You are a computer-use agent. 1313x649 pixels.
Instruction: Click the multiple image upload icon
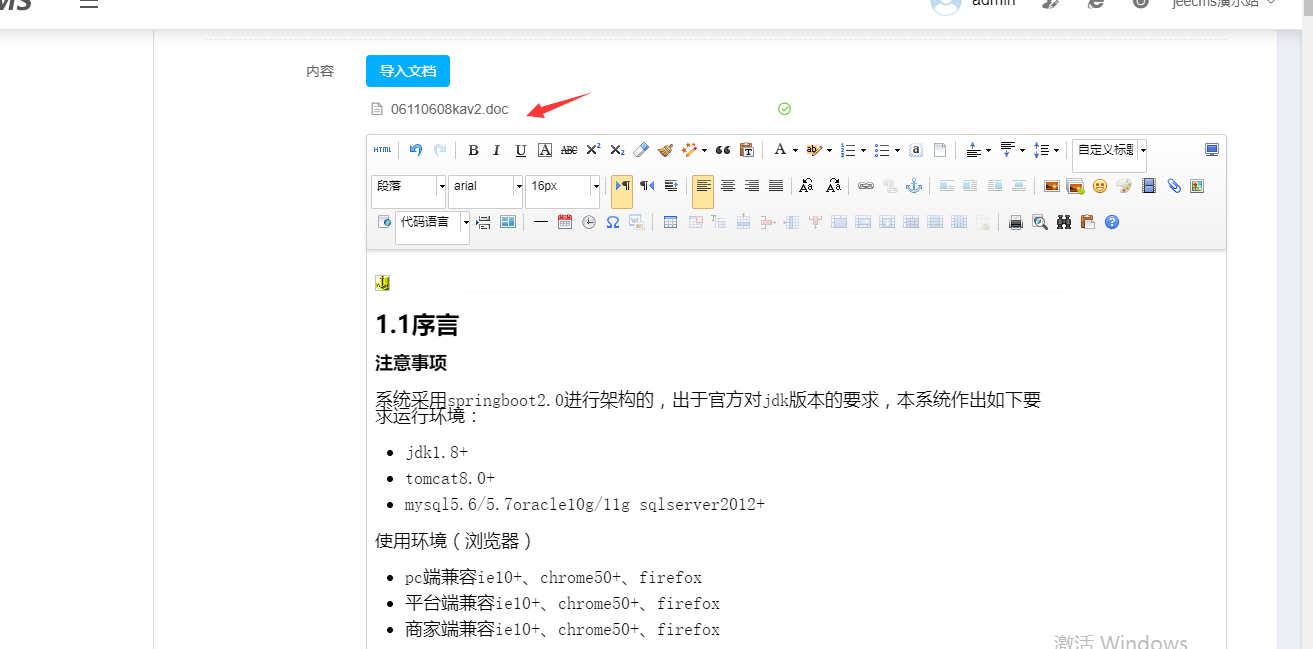click(x=1076, y=186)
